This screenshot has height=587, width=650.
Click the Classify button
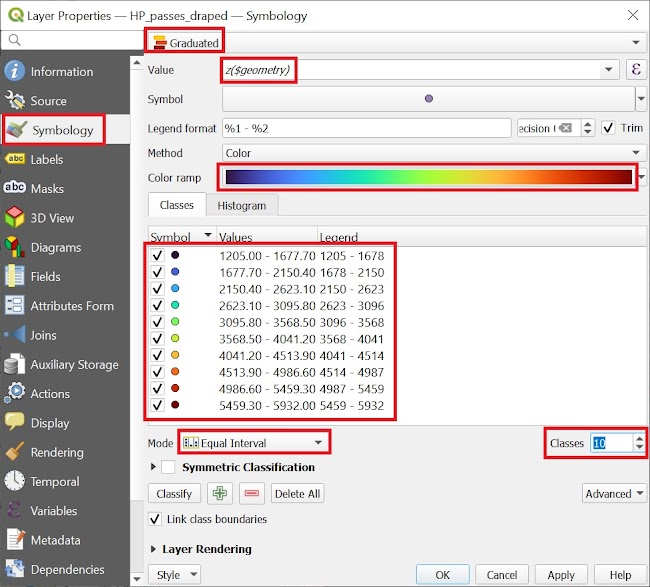click(174, 493)
